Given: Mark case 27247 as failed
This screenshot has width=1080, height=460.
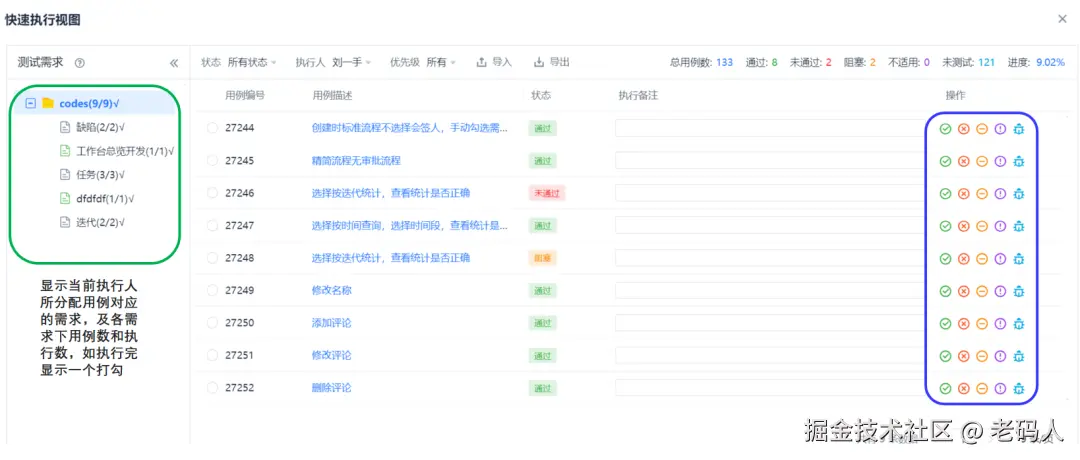Looking at the screenshot, I should pos(964,226).
